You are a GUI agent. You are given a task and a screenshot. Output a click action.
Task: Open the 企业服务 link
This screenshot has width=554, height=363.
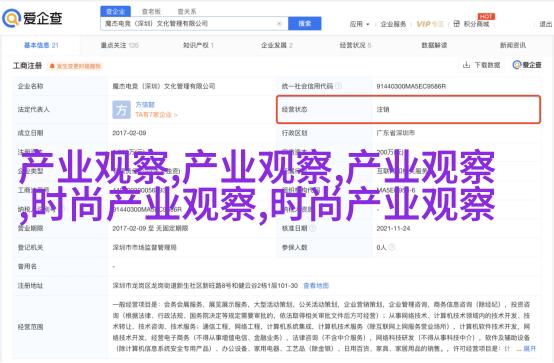tap(393, 24)
